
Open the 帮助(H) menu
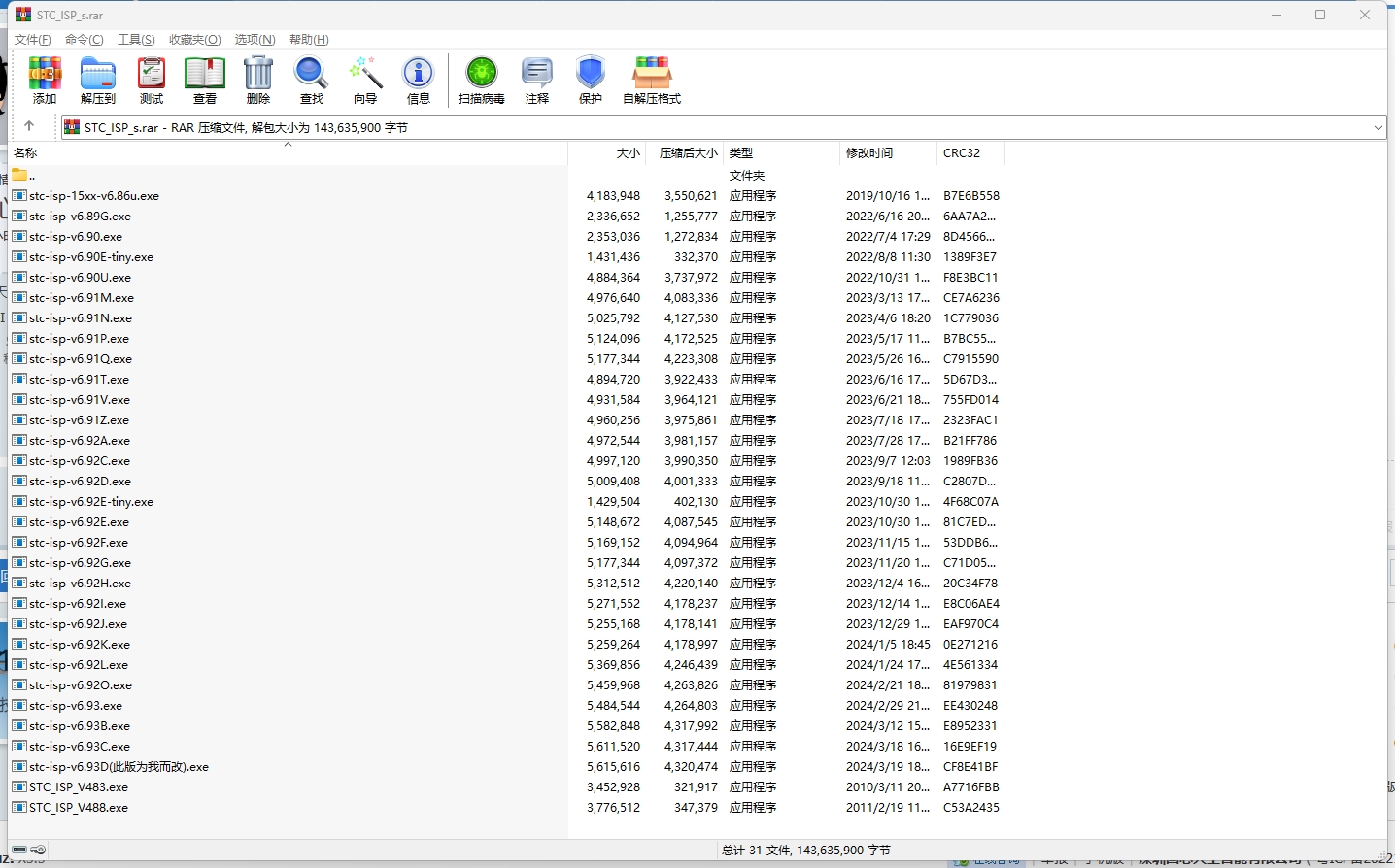309,39
